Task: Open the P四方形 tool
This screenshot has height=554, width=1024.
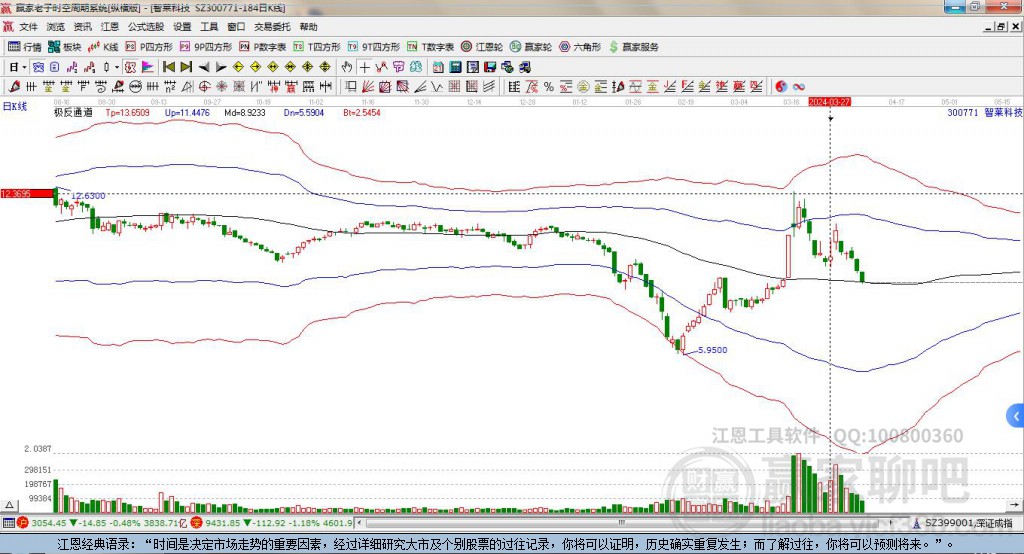Action: coord(149,47)
